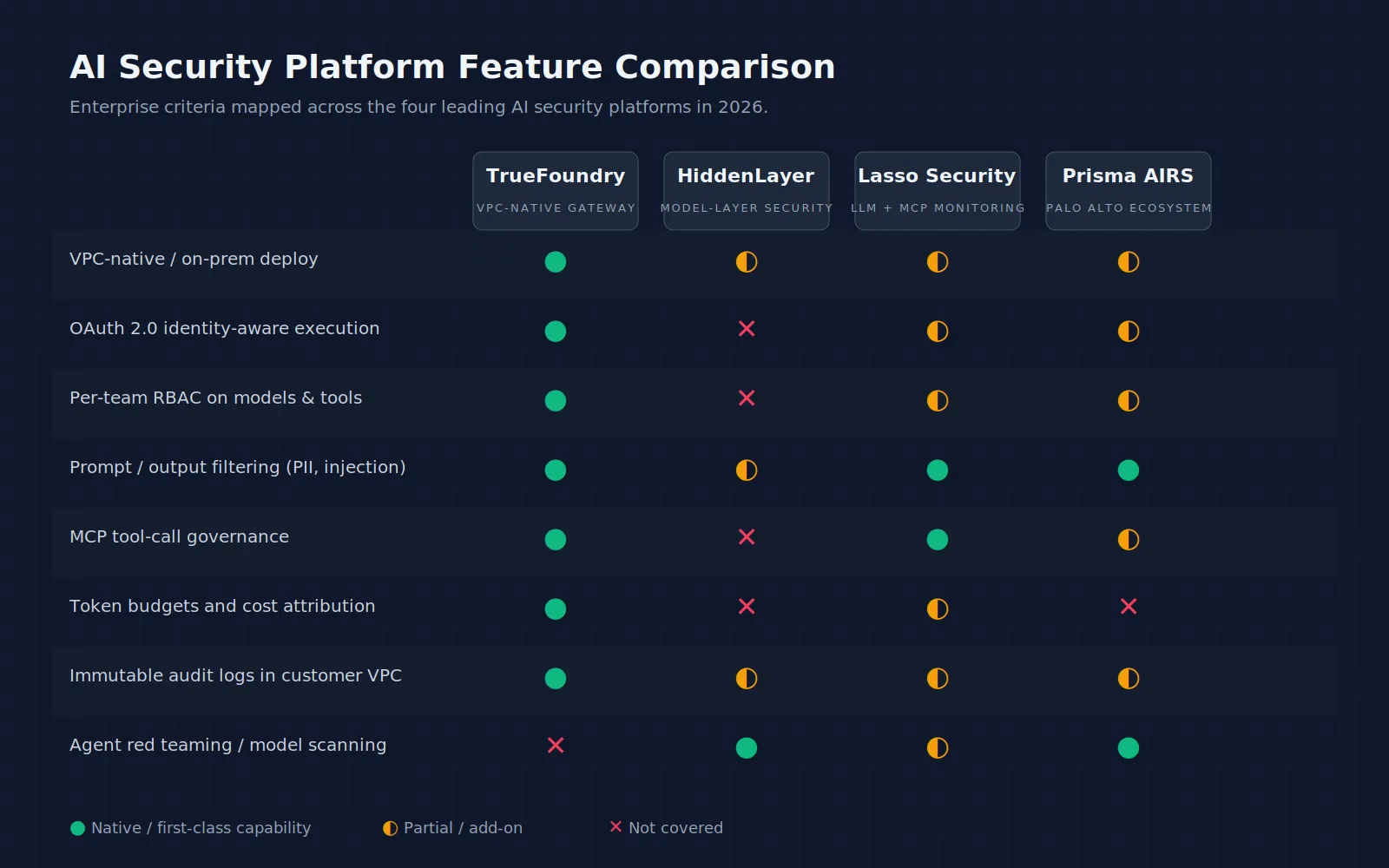Click the 'Per-team RBAC on models & tools' label
Screen dimensions: 1389x868
215,398
